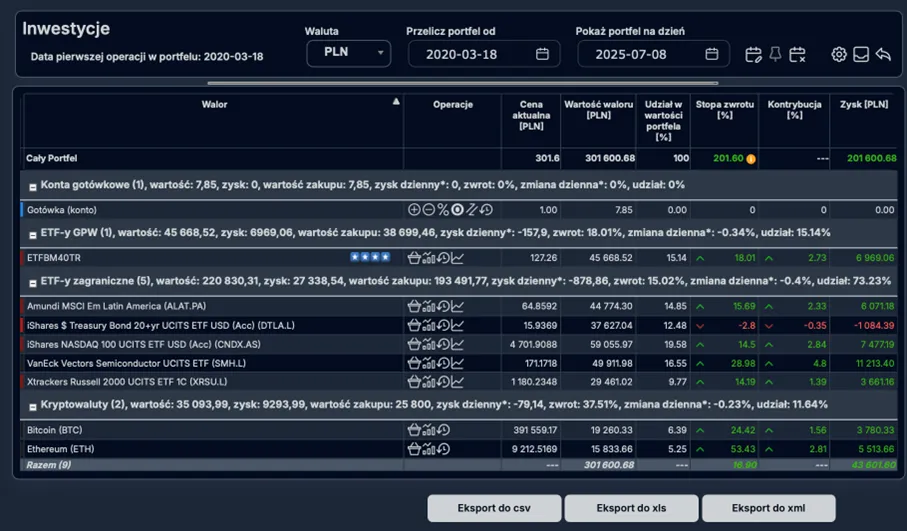This screenshot has width=907, height=531.
Task: Click the Gotówka (konto) row name
Action: coord(62,210)
